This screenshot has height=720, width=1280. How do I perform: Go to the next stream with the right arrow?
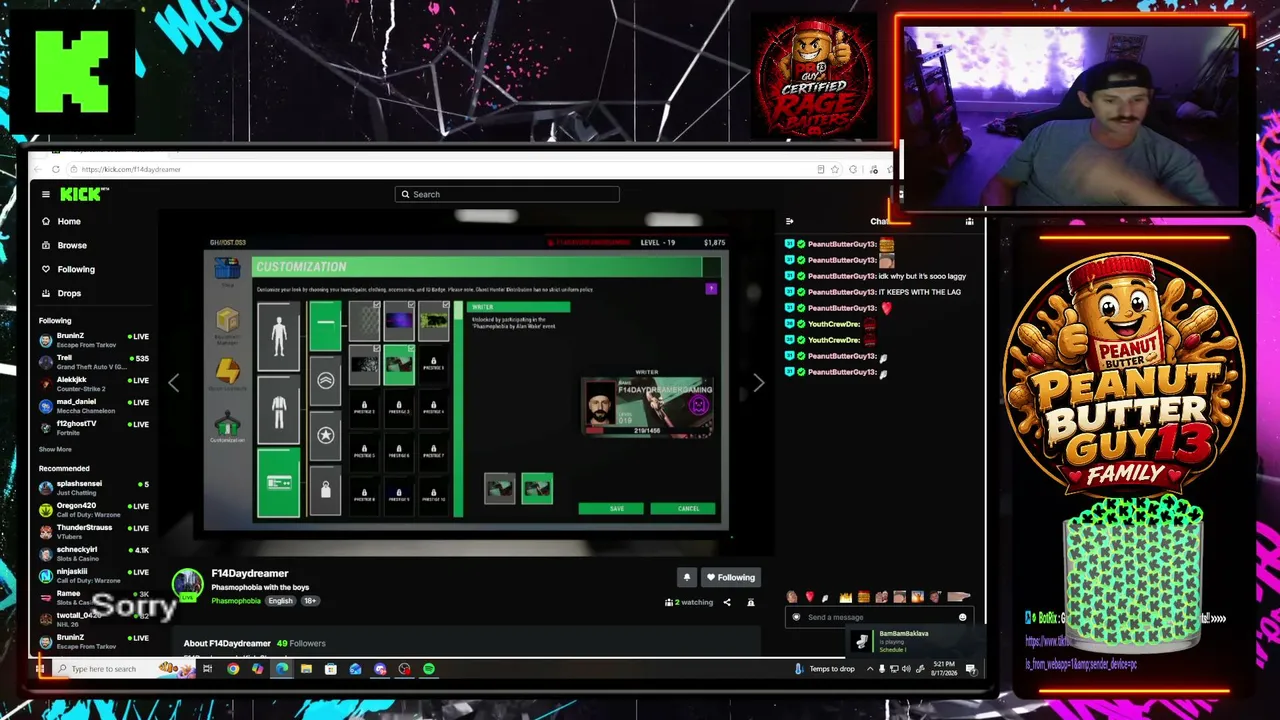click(758, 383)
